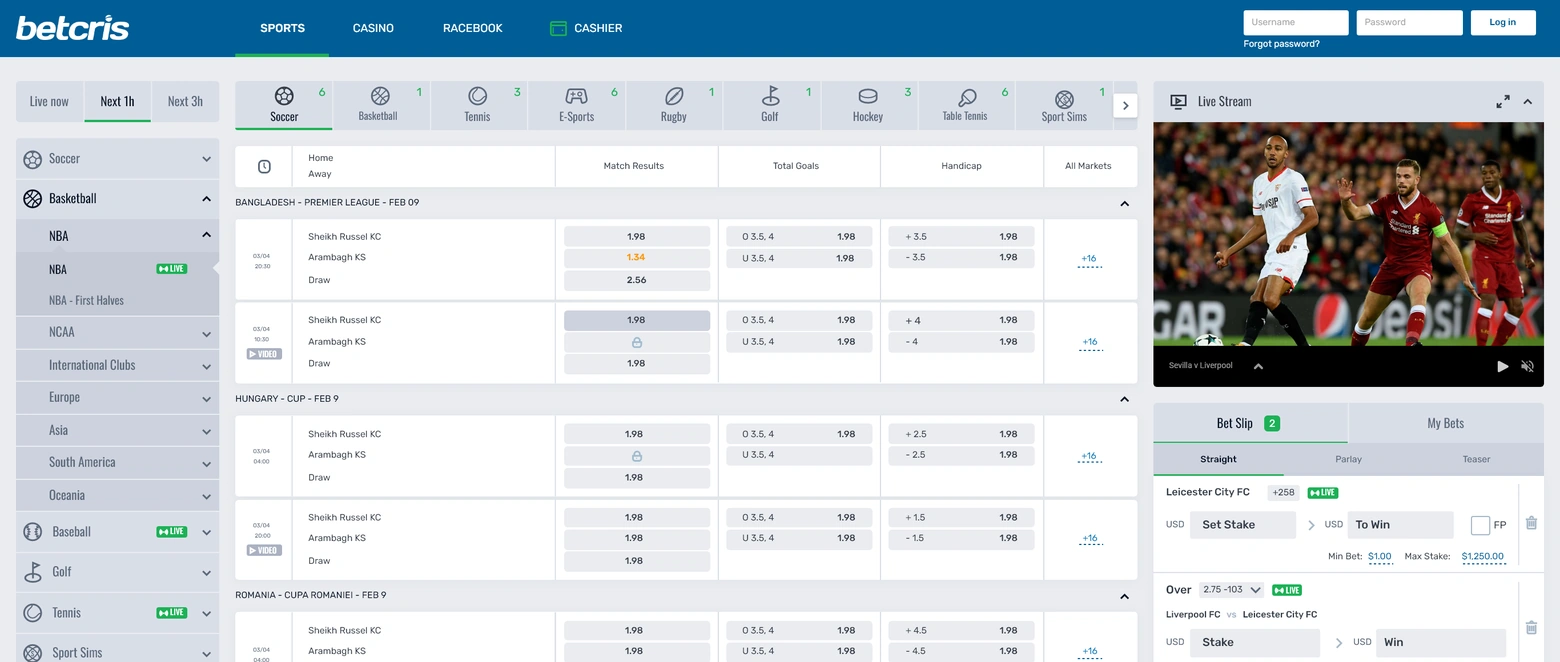Viewport: 1560px width, 662px height.
Task: Select the Hockey category icon
Action: tap(868, 96)
